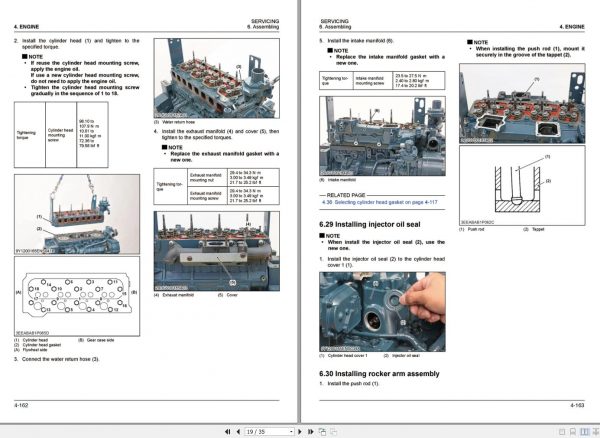600x438 pixels.
Task: Click push rod and tappet cross-section diagram
Action: pyautogui.click(x=522, y=185)
